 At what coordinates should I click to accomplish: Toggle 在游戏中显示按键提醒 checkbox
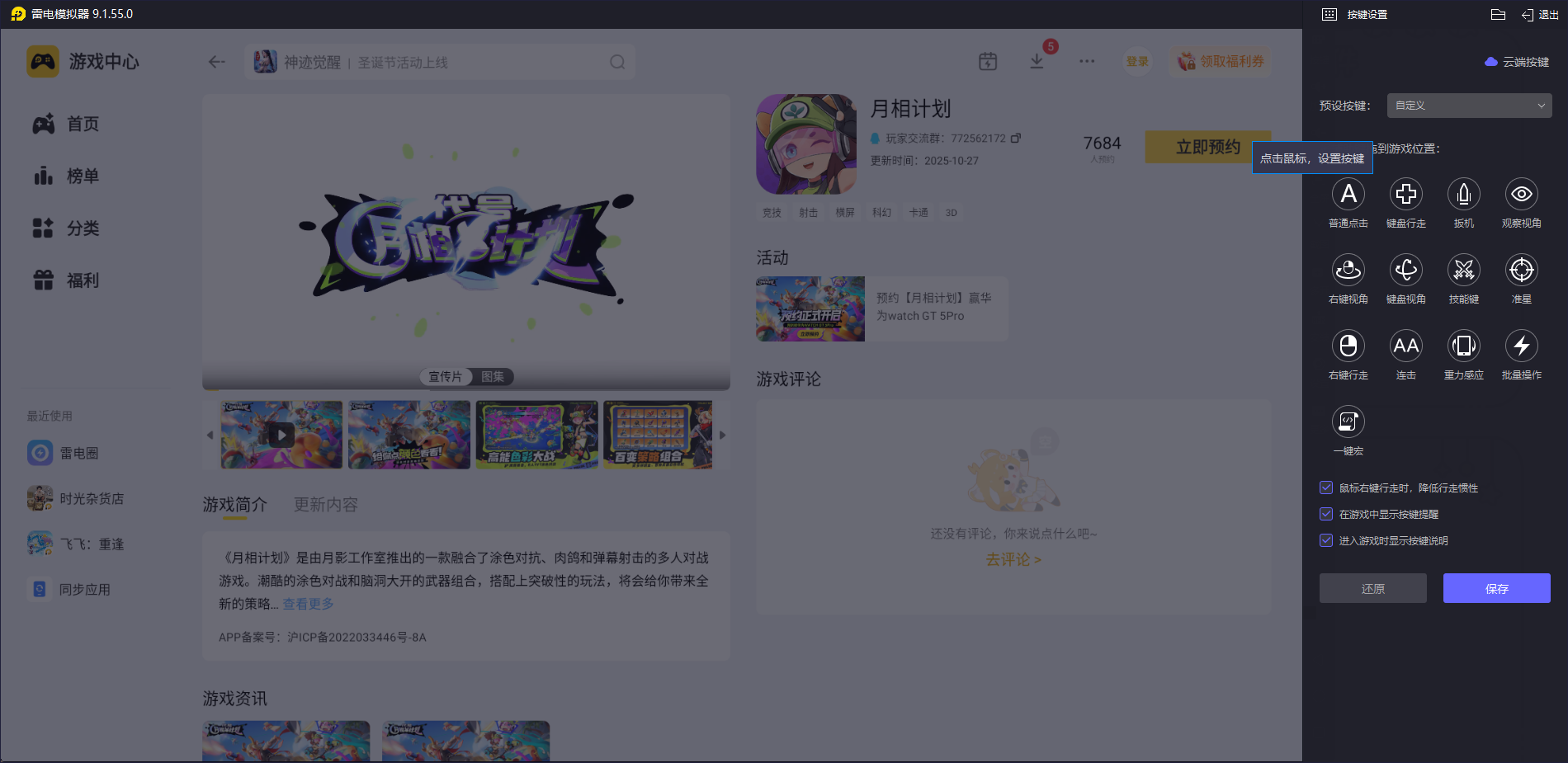coord(1326,515)
